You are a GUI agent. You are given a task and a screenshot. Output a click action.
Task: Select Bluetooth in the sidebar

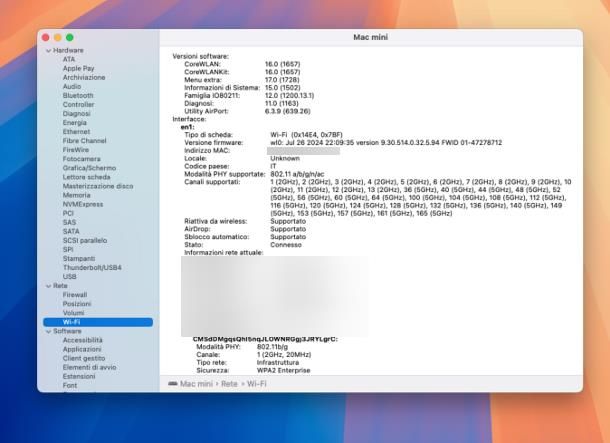78,95
